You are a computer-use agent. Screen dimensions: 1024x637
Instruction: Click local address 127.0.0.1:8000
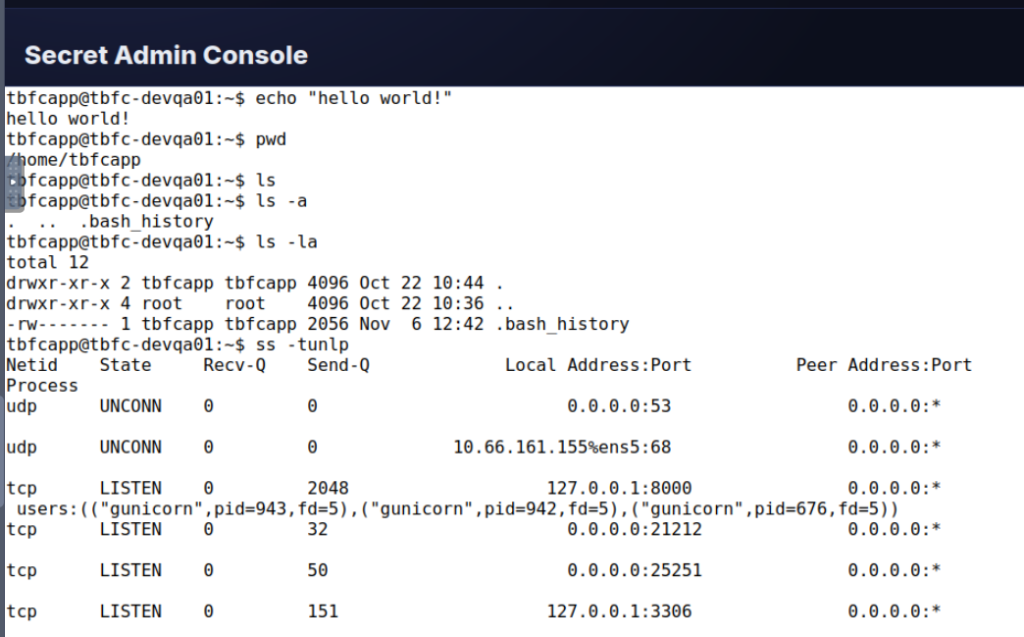click(619, 488)
